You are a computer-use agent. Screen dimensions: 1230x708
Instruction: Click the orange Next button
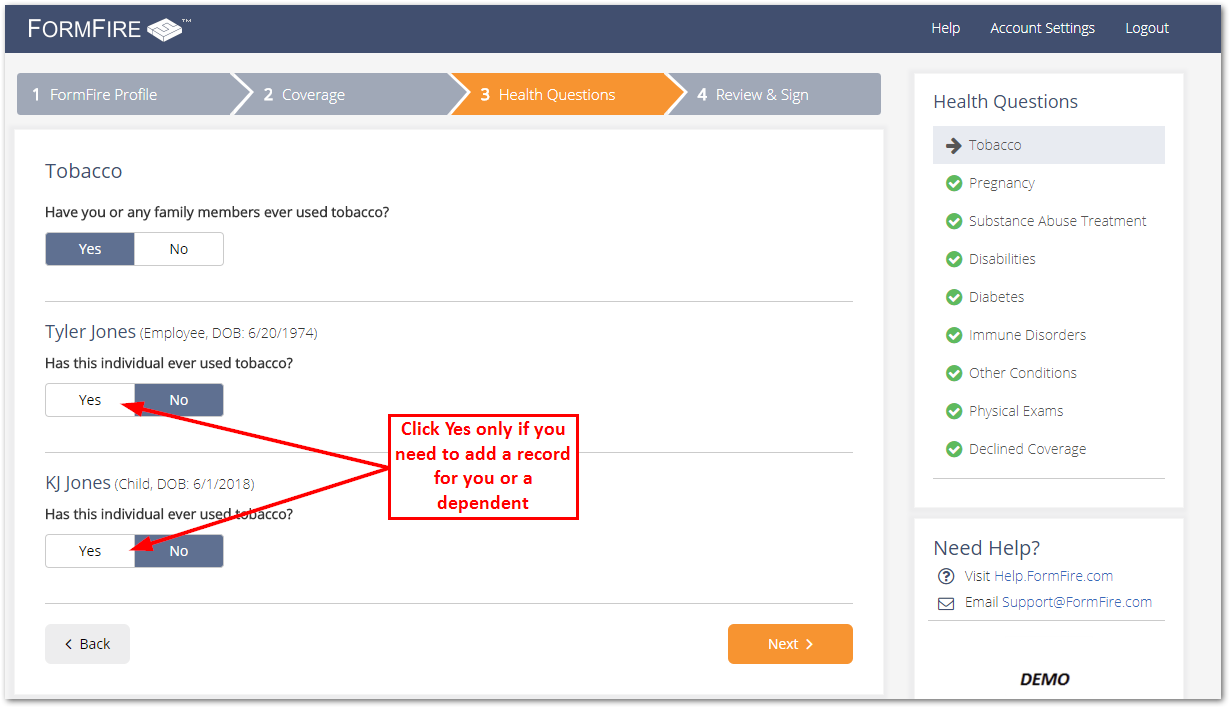tap(790, 644)
